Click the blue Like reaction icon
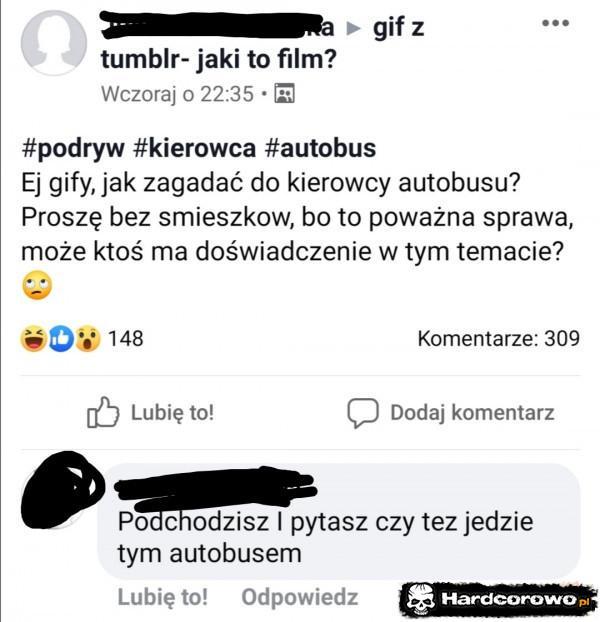Image resolution: width=600 pixels, height=622 pixels. (61, 339)
